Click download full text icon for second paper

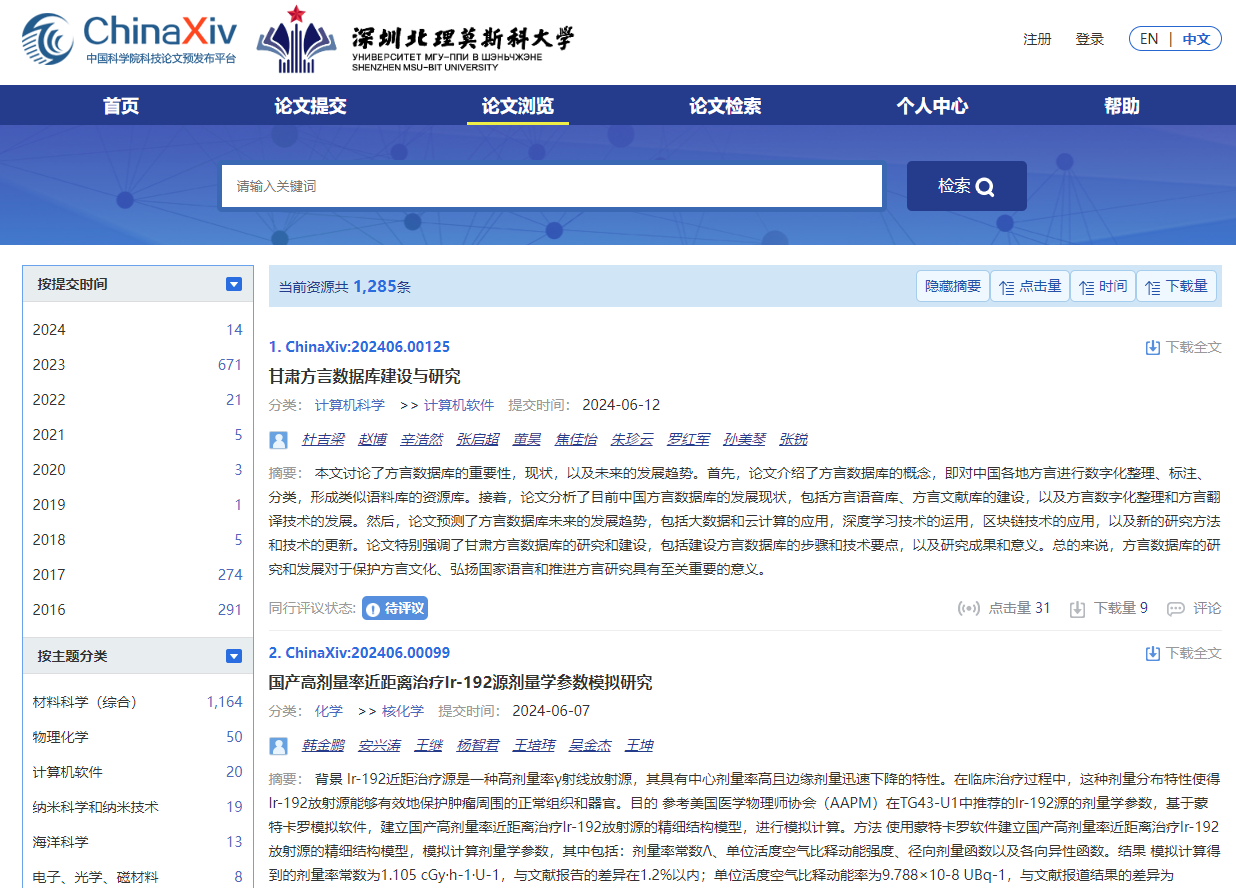click(1153, 653)
